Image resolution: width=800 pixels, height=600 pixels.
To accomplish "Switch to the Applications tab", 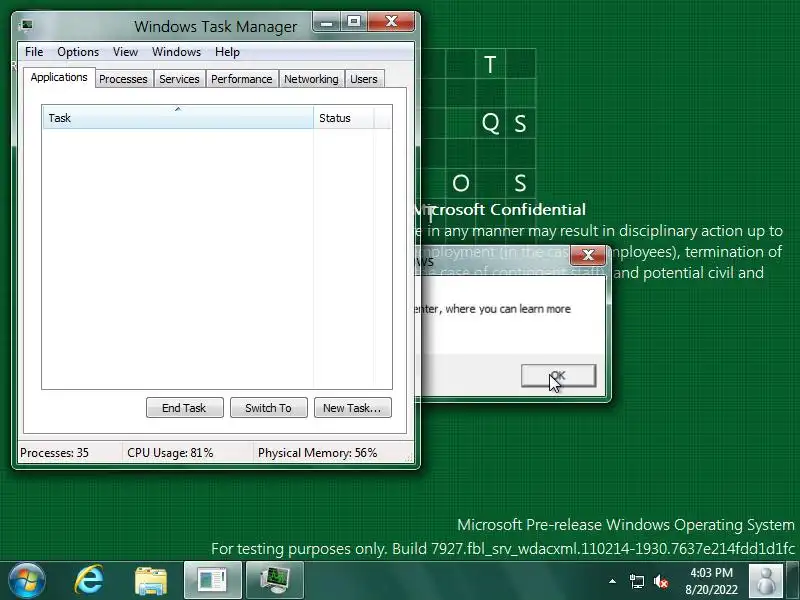I will point(59,78).
